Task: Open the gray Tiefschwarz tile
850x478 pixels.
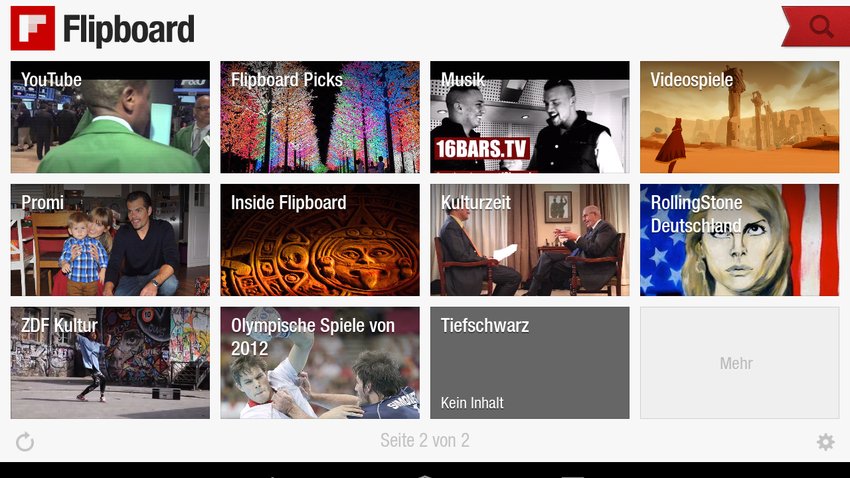Action: pyautogui.click(x=530, y=363)
